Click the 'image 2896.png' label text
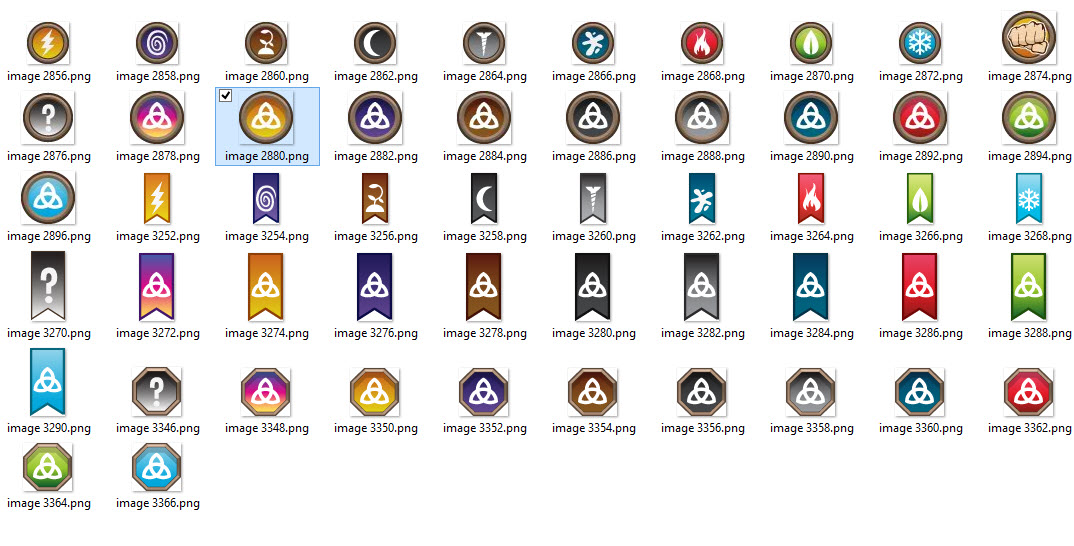Viewport: 1074px width, 546px height. pyautogui.click(x=49, y=236)
